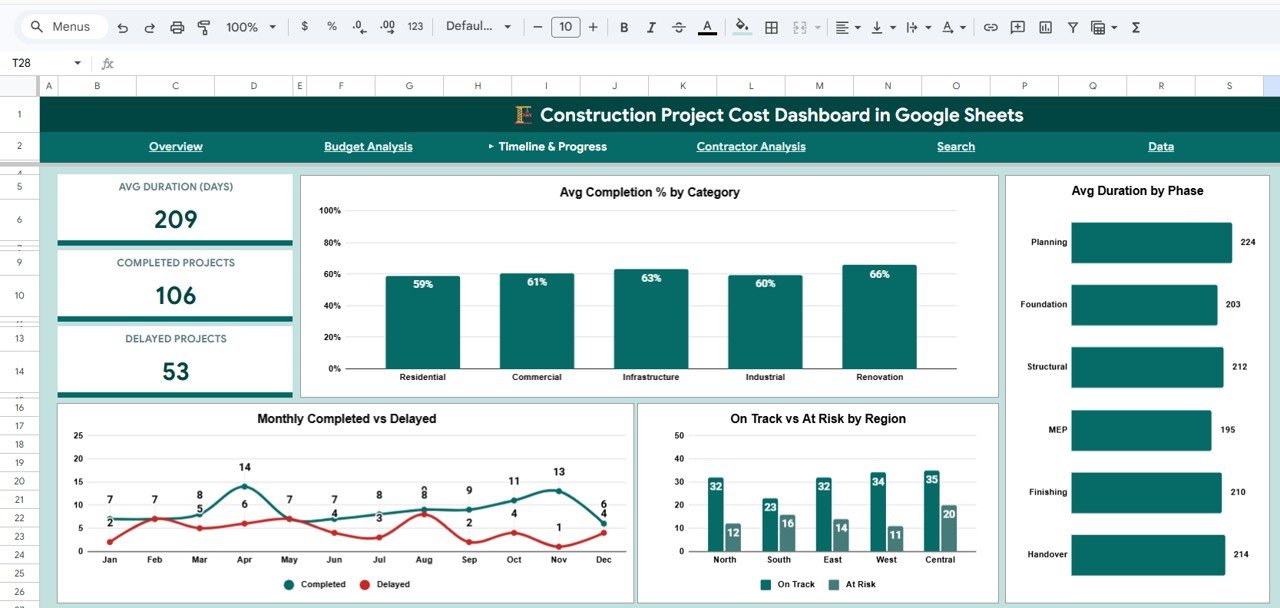Toggle italic formatting

pyautogui.click(x=651, y=27)
